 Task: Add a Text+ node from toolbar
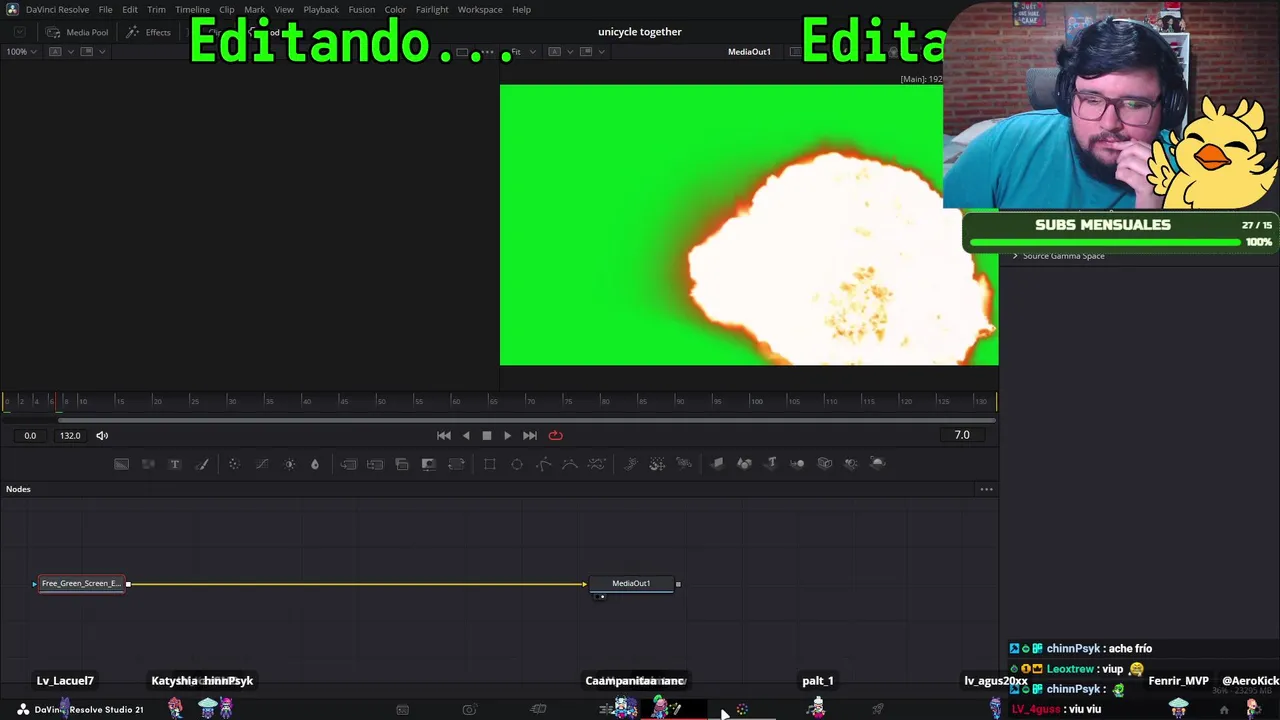click(x=175, y=463)
